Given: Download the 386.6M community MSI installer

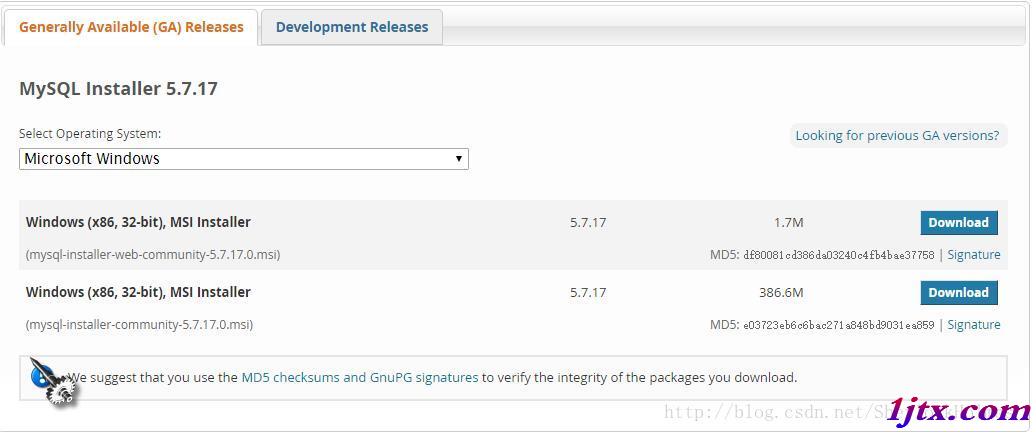Looking at the screenshot, I should point(959,293).
